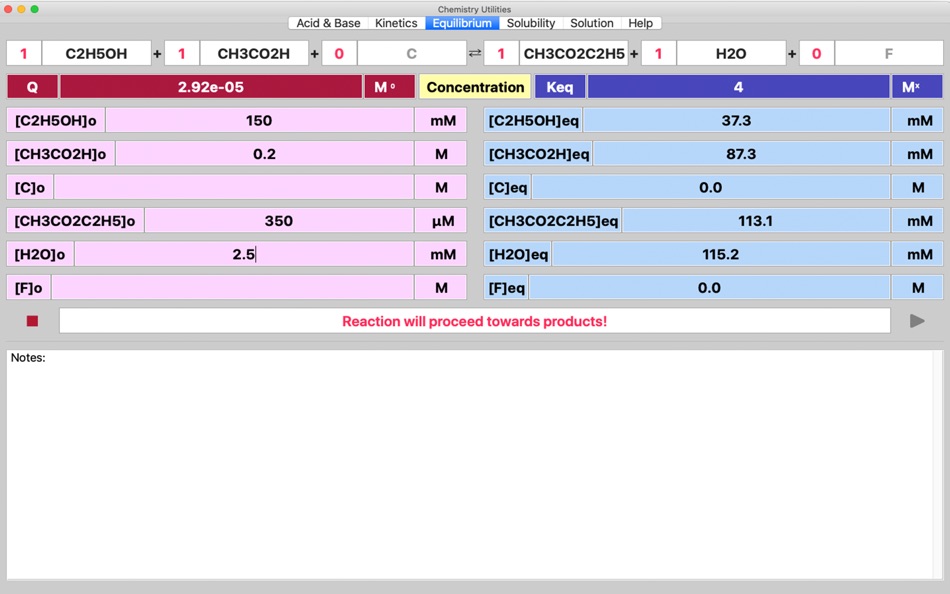Change [C2H5OH]o unit from mM
Screen dimensions: 950x594
pos(441,120)
